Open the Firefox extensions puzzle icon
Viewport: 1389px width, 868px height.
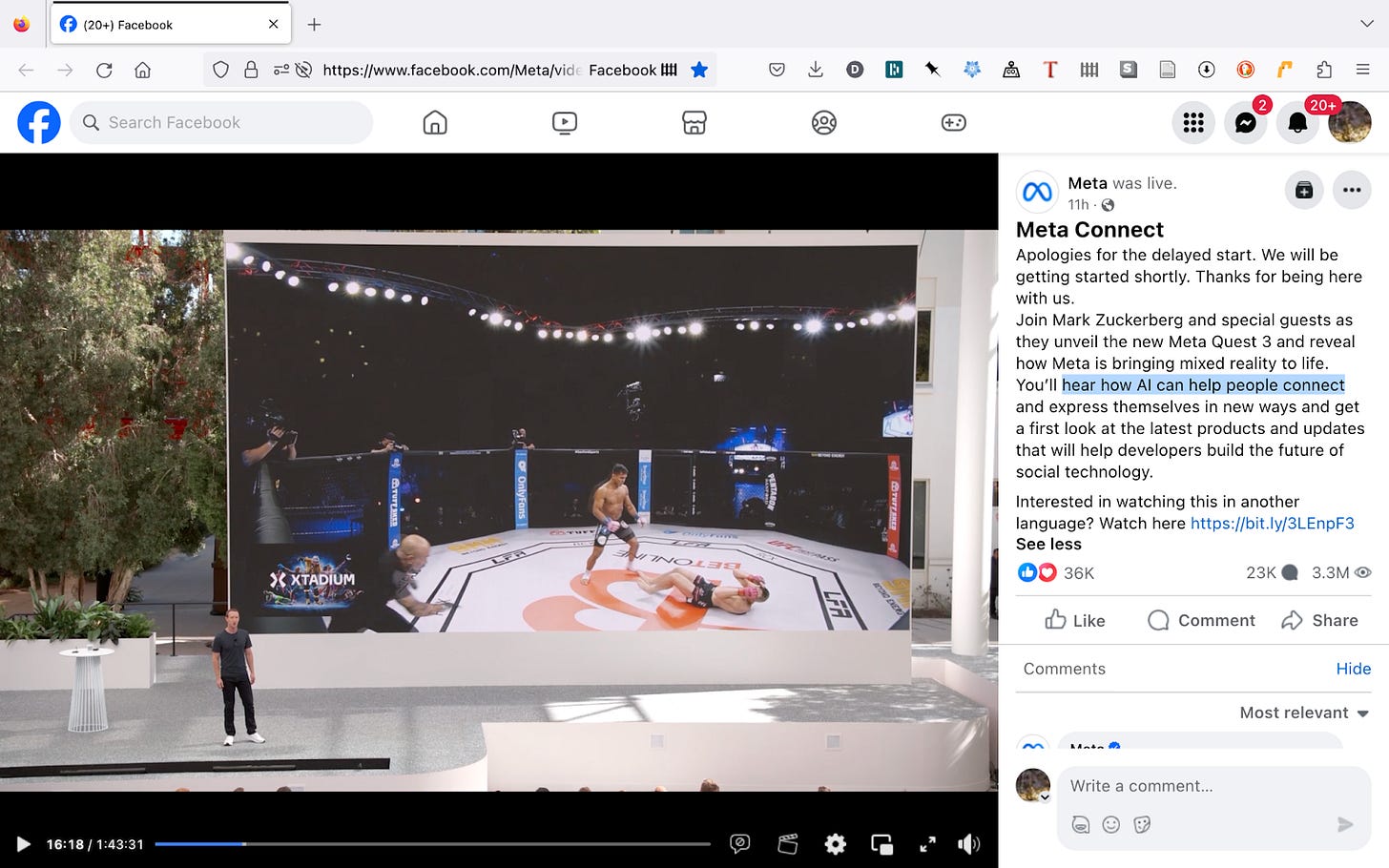(x=1324, y=70)
